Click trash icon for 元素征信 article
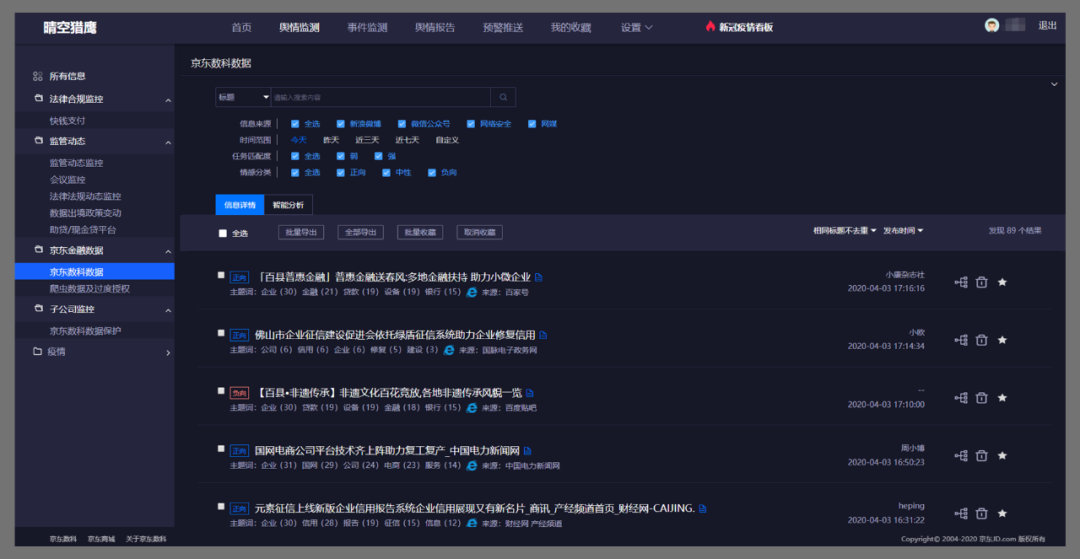 (982, 514)
